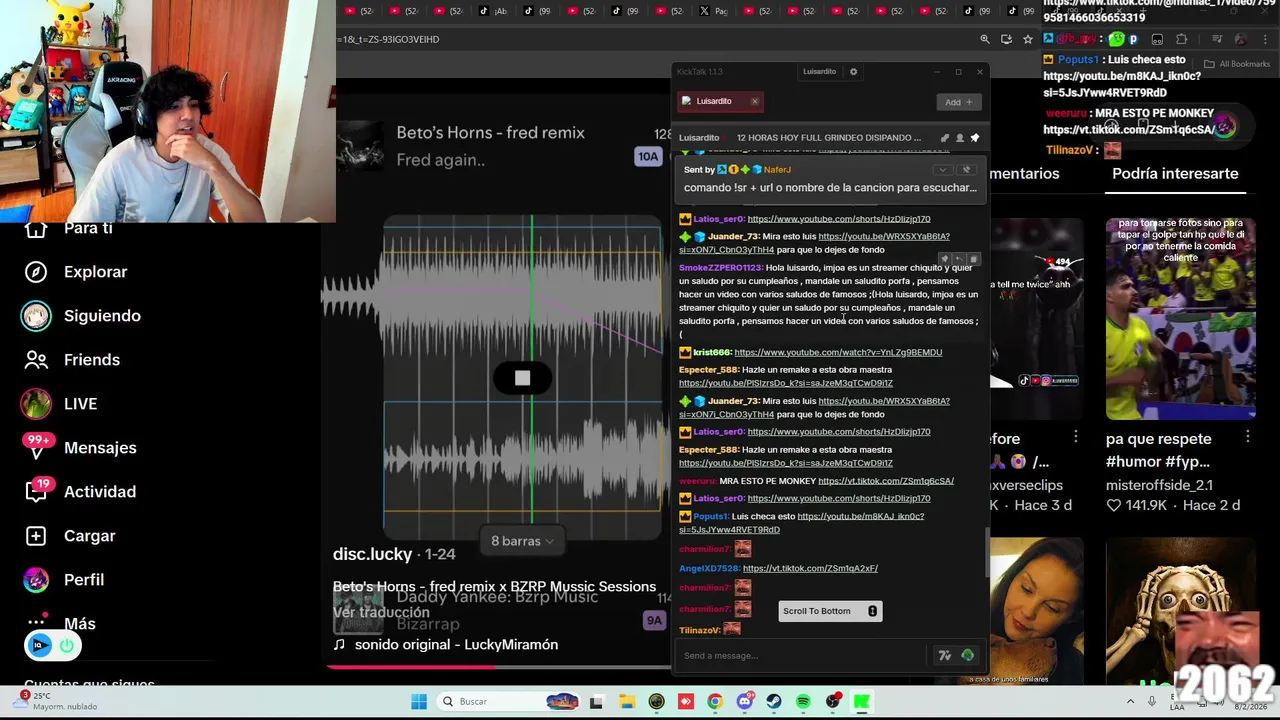Open Kick emote picker in chat
Screen dimensions: 1280x720
coord(967,656)
